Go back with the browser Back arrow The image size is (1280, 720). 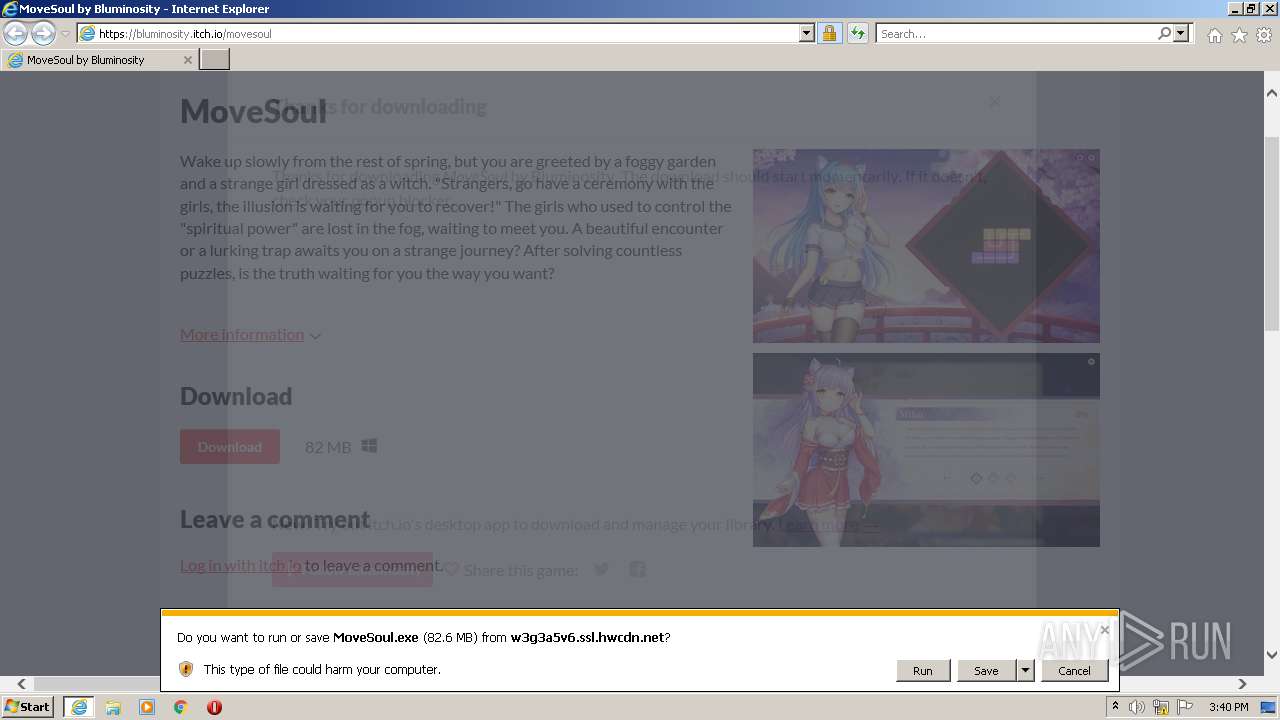[15, 33]
